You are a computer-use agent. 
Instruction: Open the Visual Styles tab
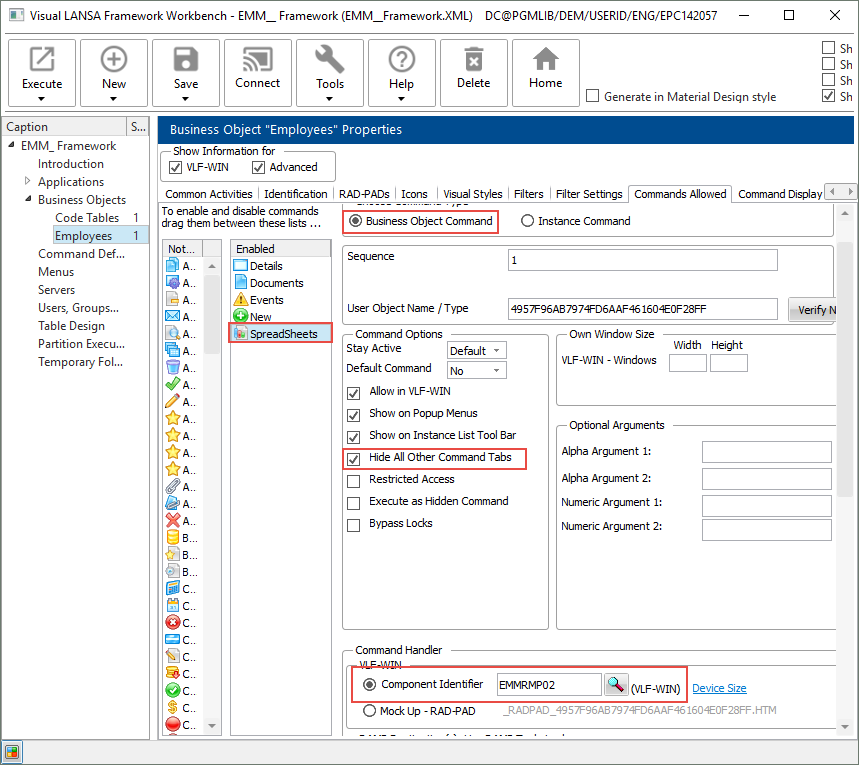[x=472, y=194]
